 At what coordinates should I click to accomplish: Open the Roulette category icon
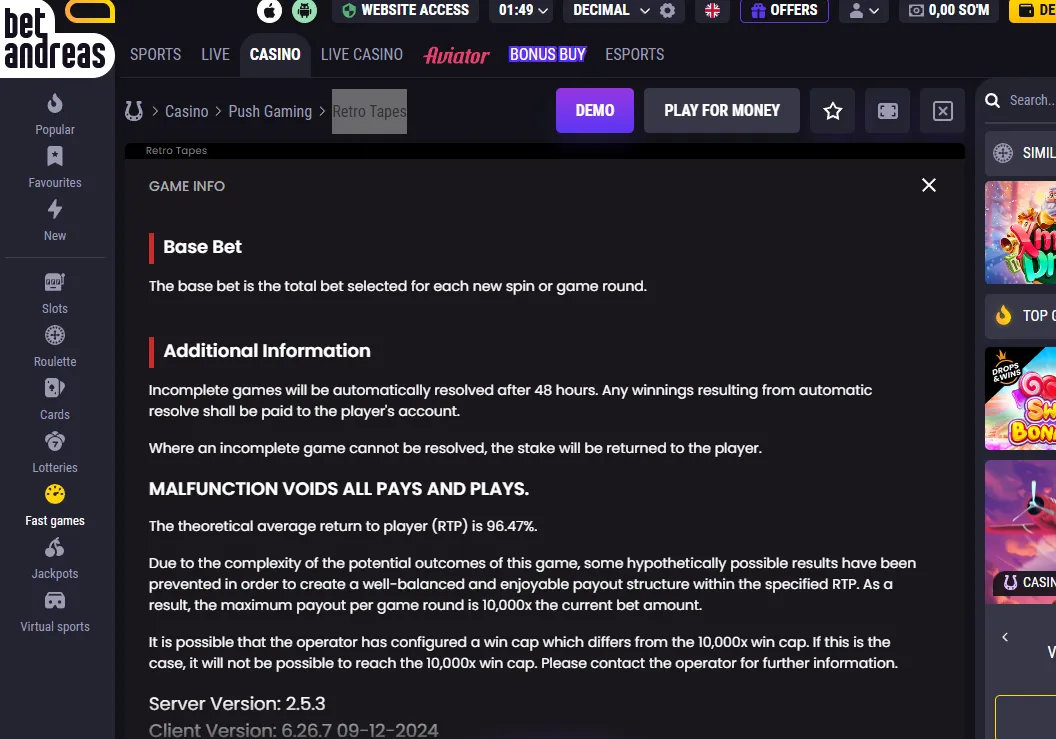pyautogui.click(x=55, y=335)
